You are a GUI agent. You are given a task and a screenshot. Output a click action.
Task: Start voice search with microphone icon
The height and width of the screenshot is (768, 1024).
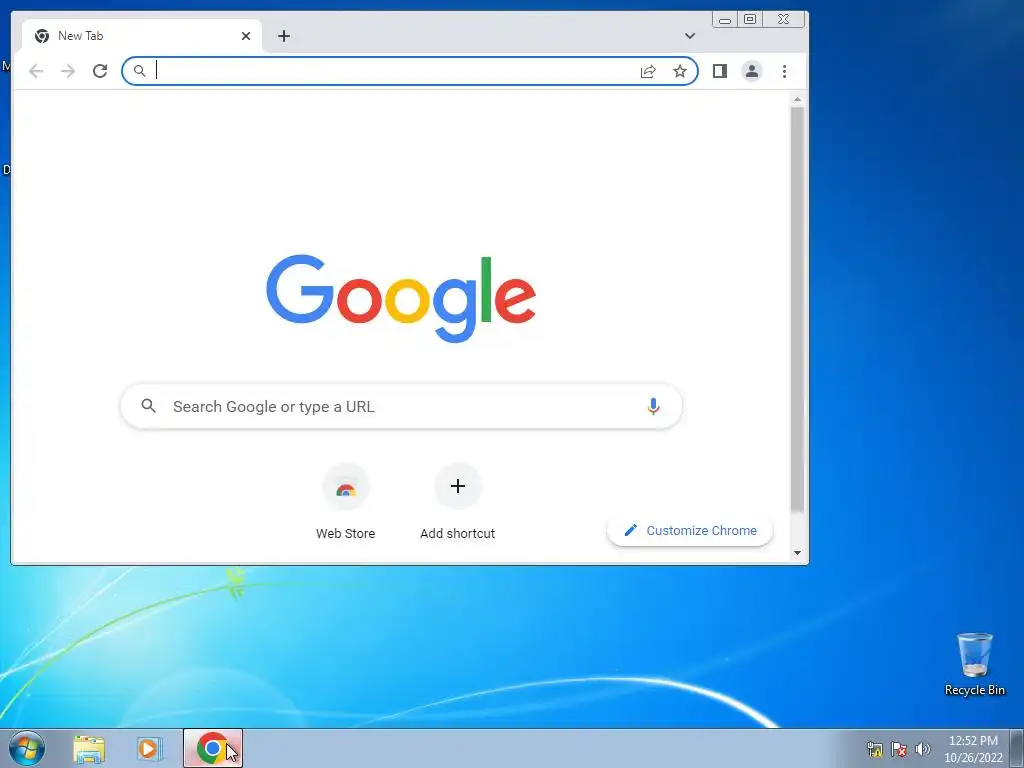[x=653, y=406]
